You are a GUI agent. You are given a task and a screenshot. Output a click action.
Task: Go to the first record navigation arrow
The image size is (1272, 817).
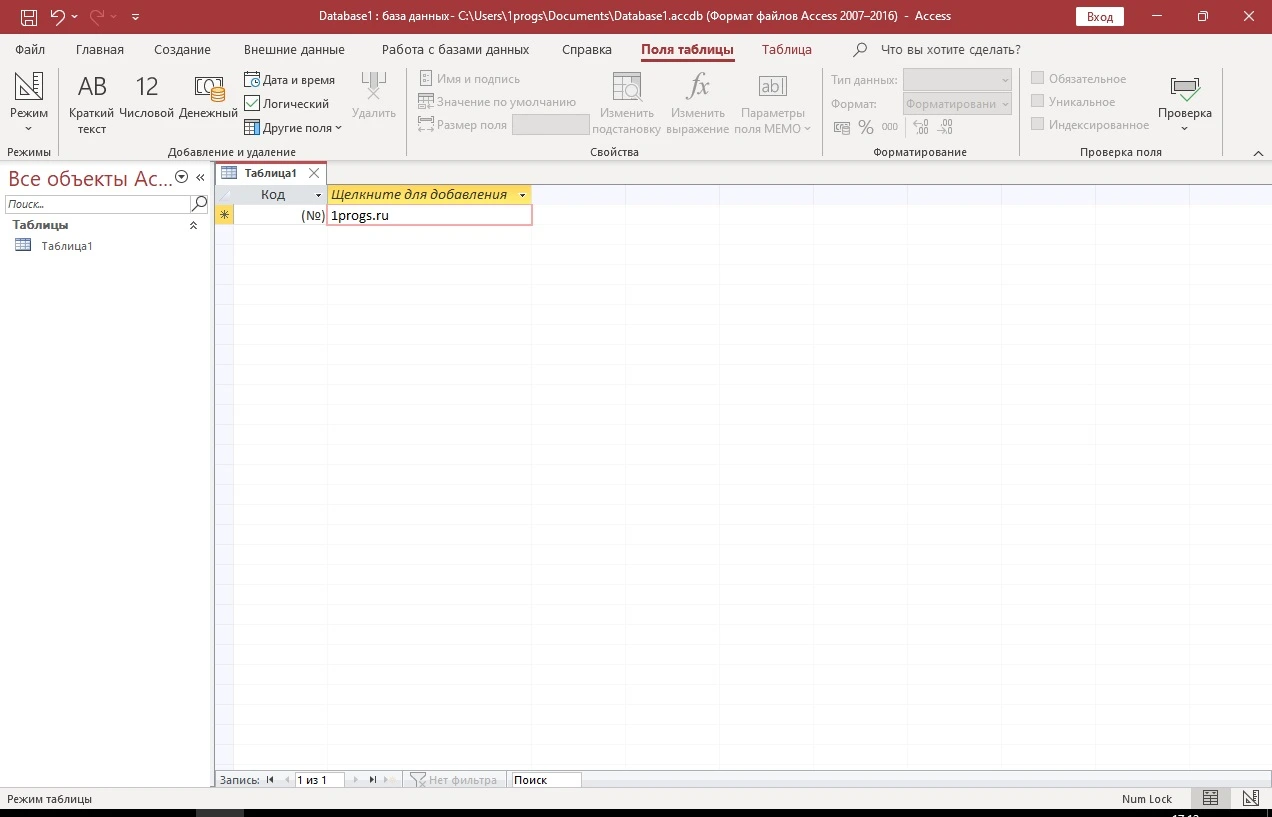[270, 780]
